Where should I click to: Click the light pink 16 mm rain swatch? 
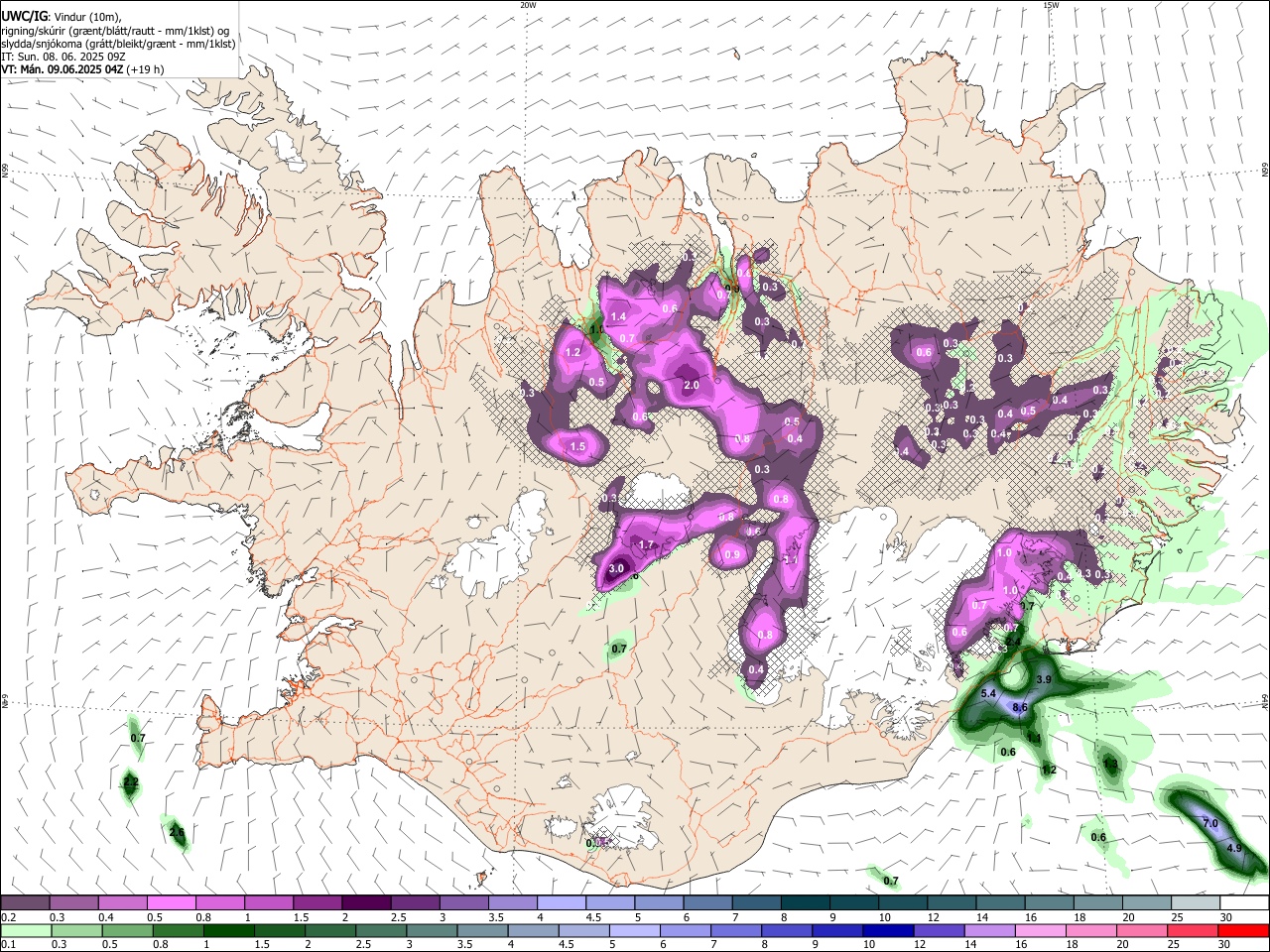pos(1039,930)
